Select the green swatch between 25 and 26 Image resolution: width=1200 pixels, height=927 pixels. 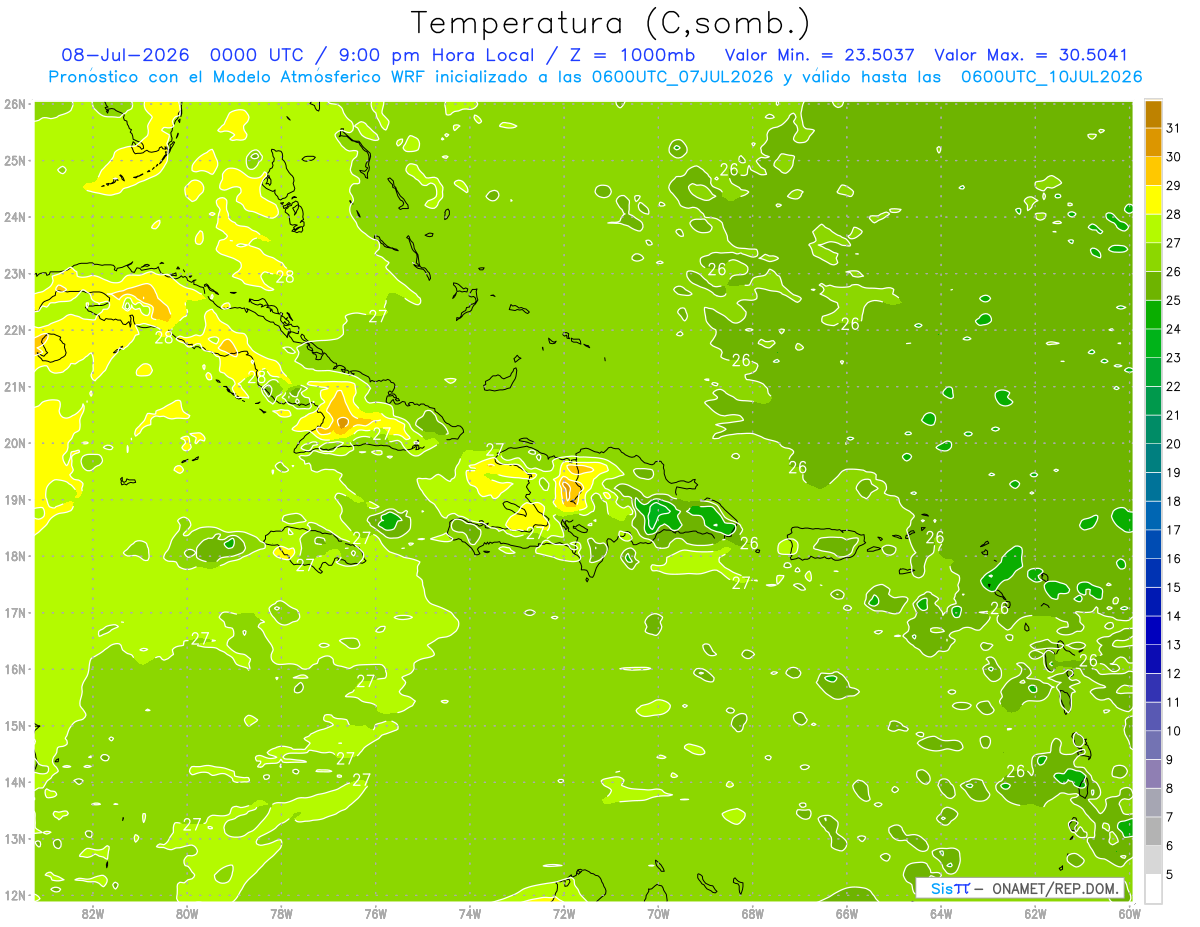point(1153,286)
